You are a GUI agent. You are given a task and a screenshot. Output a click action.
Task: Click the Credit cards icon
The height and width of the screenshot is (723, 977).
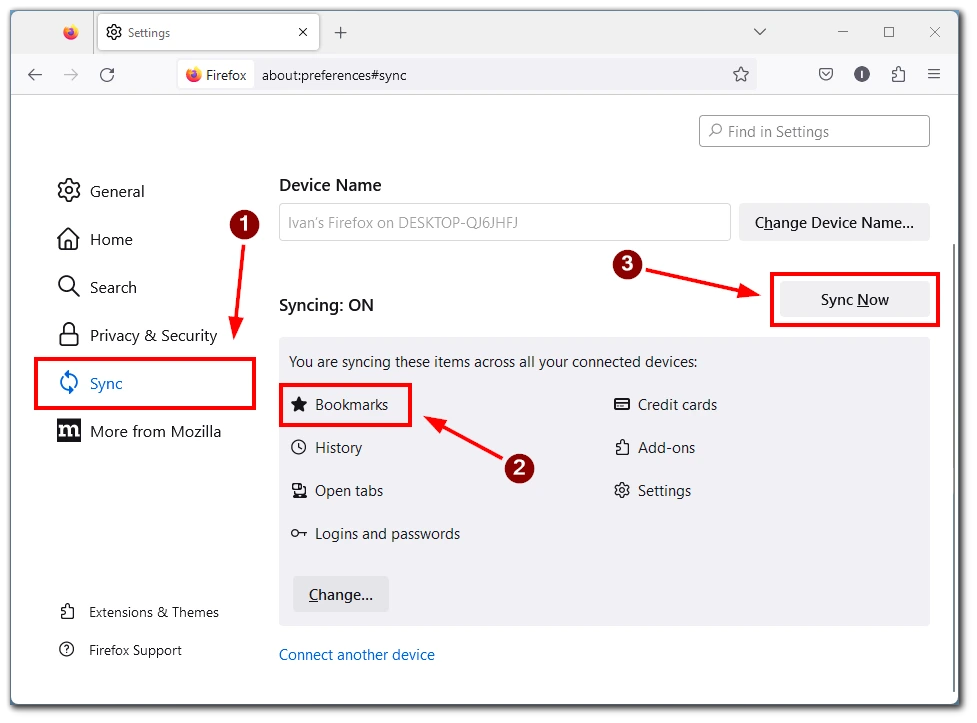pyautogui.click(x=622, y=405)
